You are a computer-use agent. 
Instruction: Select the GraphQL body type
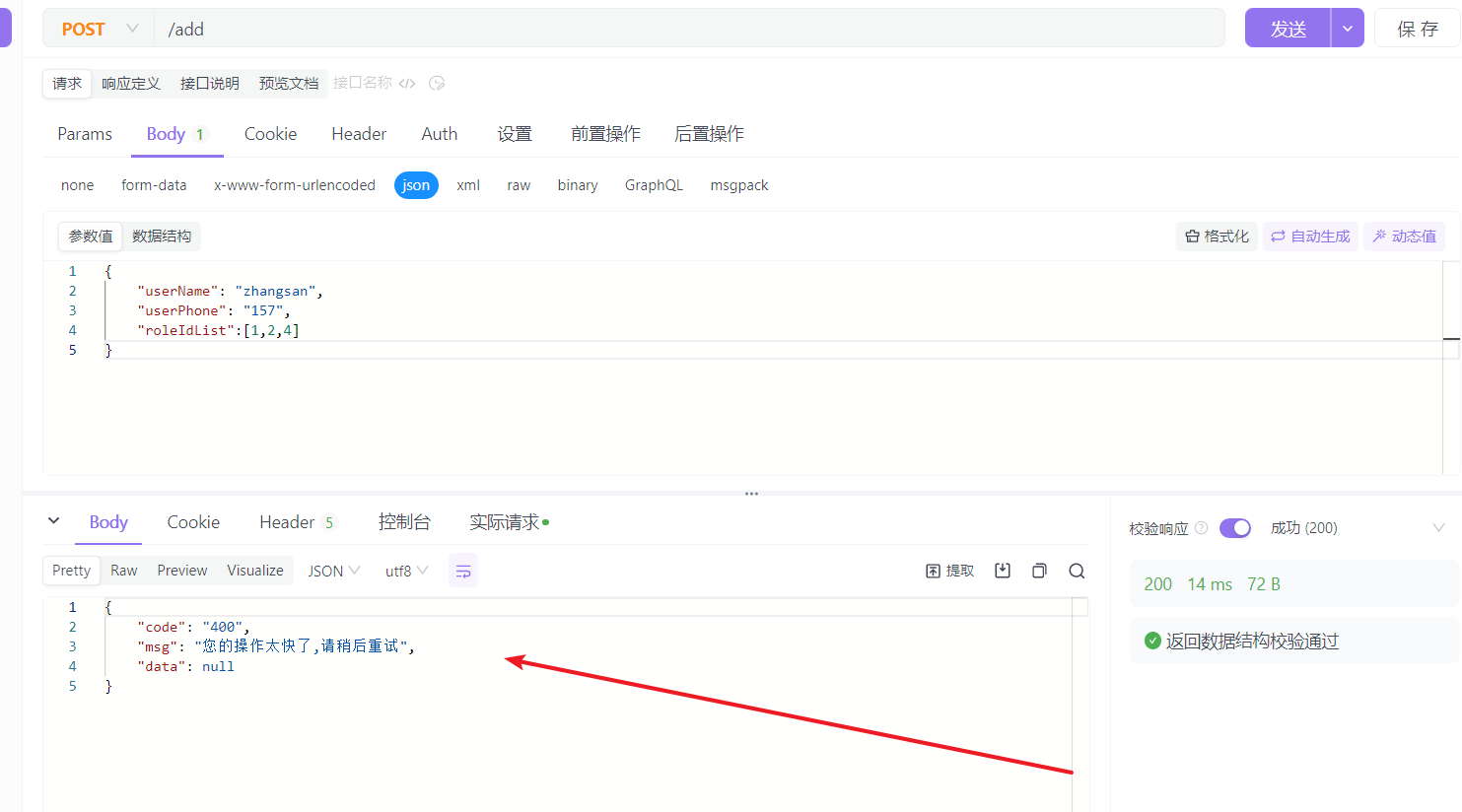click(x=654, y=185)
